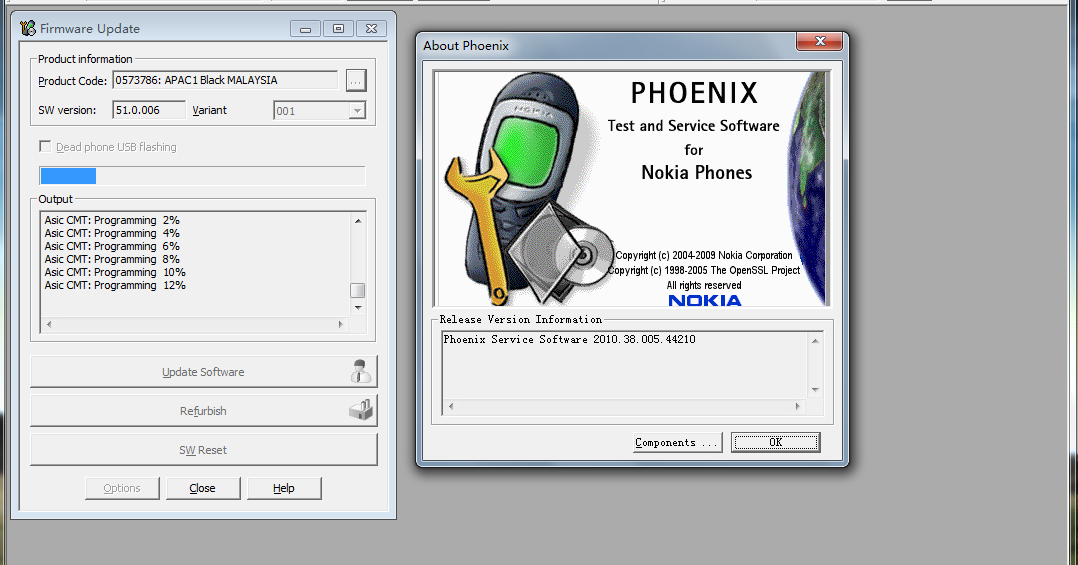Toggle the Dead phone USB flashing checkbox
Screen dimensions: 1078x565
click(45, 146)
